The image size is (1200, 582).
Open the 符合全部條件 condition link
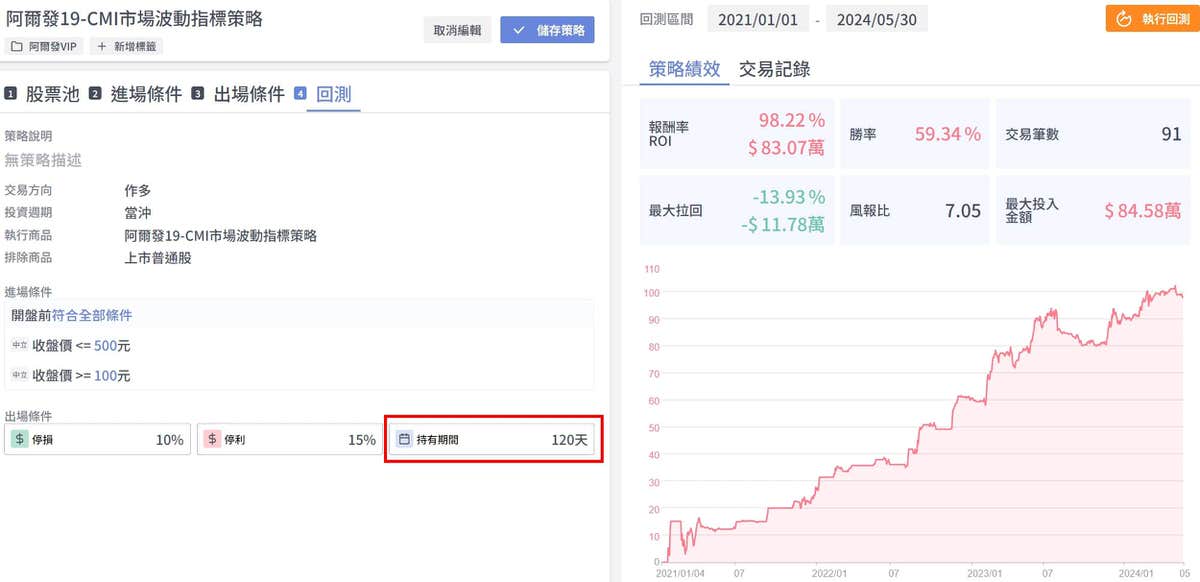92,315
